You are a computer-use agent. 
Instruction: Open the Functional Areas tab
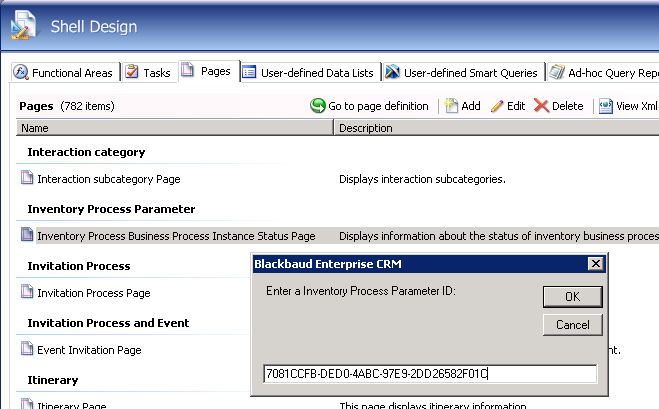[x=65, y=72]
